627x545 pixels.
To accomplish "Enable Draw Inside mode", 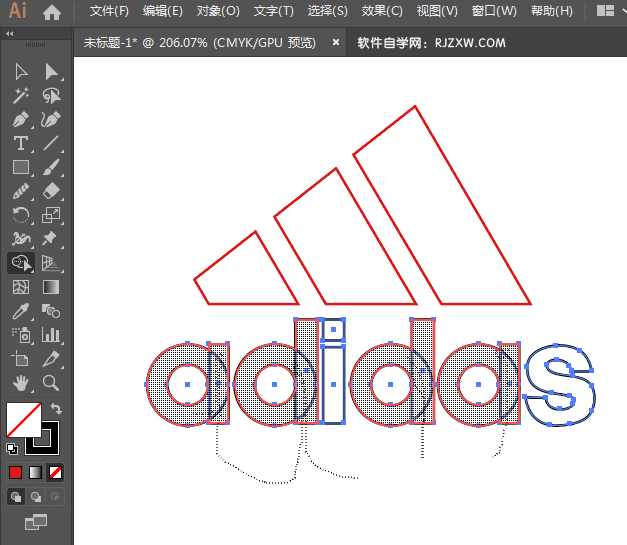I will (x=55, y=497).
